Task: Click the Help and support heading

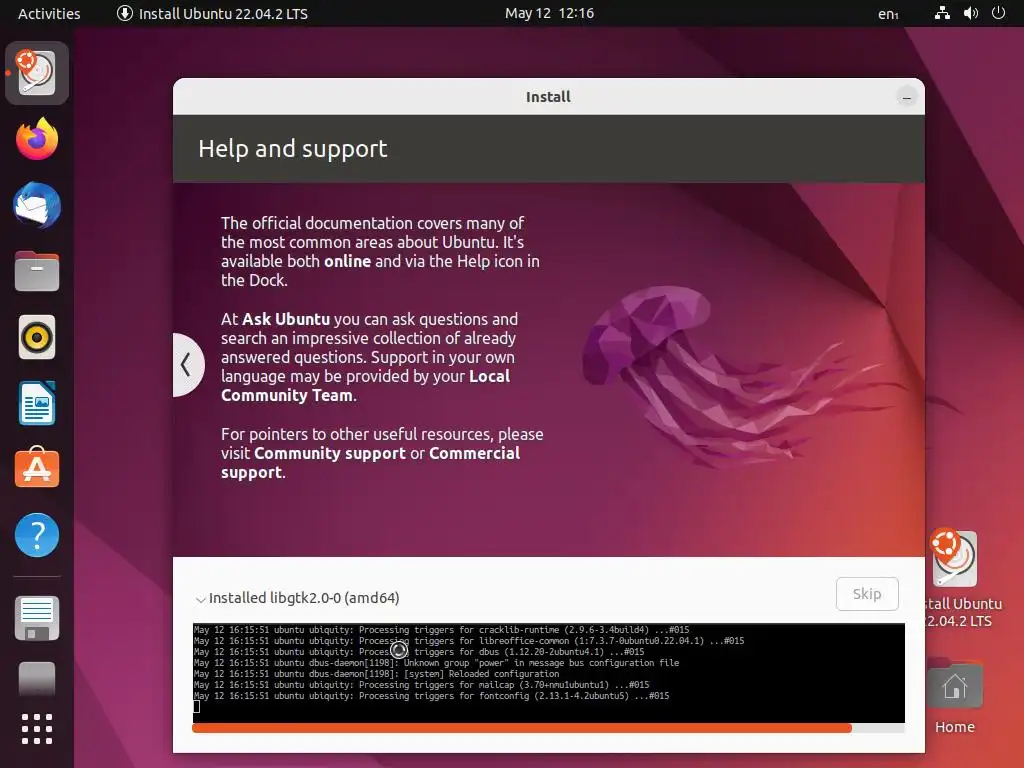Action: click(x=293, y=149)
